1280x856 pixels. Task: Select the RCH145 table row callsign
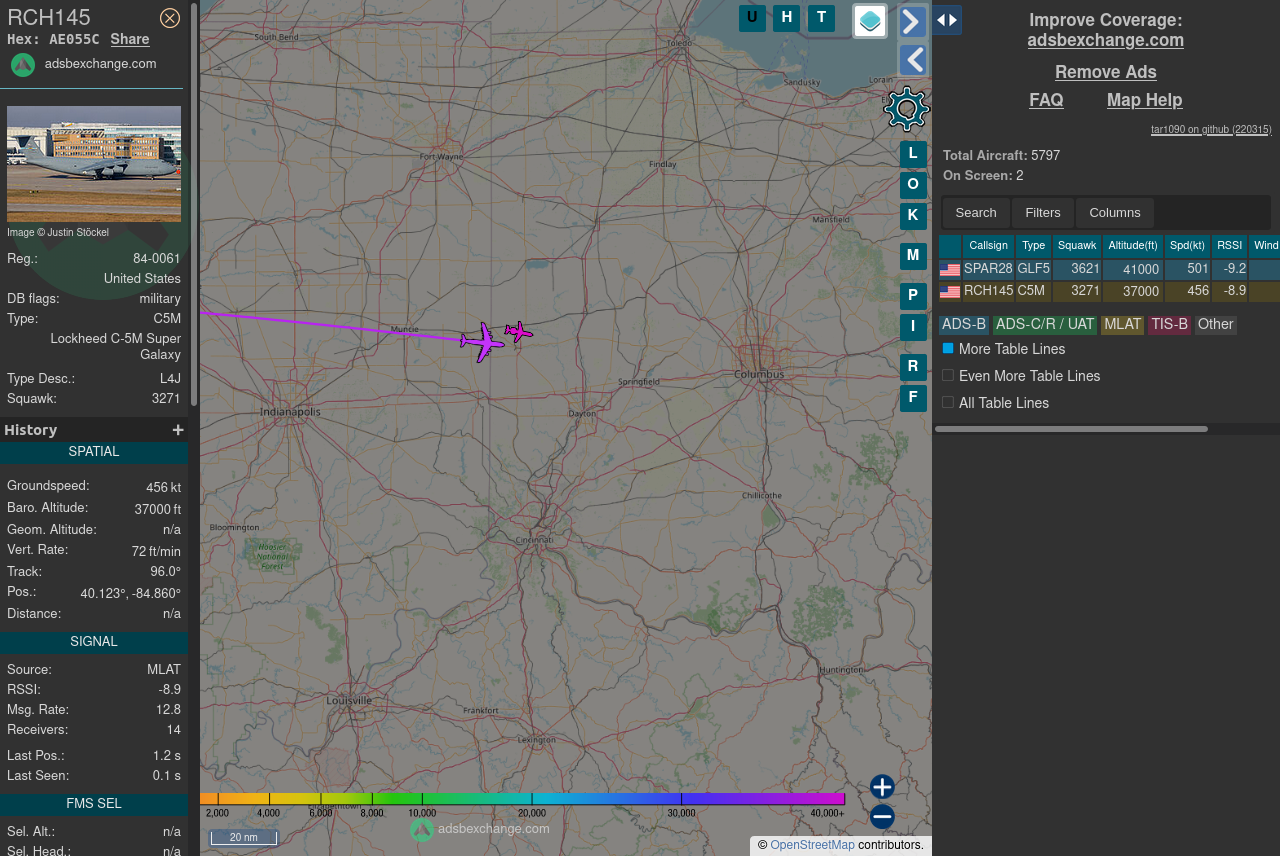988,291
